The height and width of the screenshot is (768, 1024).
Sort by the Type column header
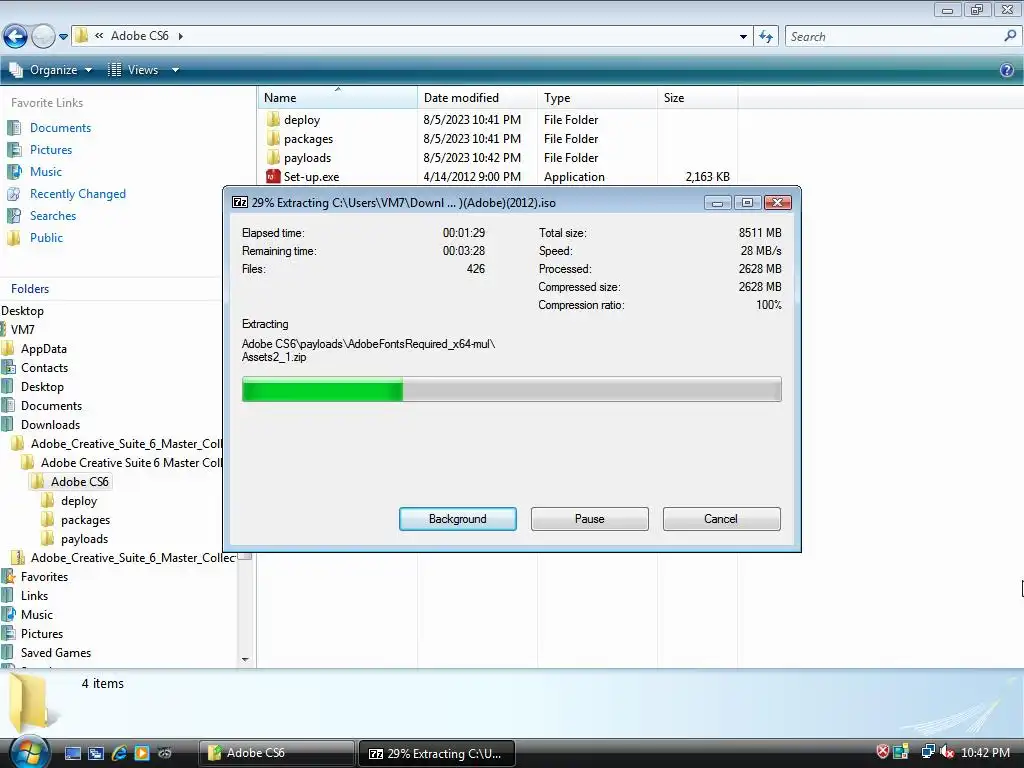click(x=598, y=98)
